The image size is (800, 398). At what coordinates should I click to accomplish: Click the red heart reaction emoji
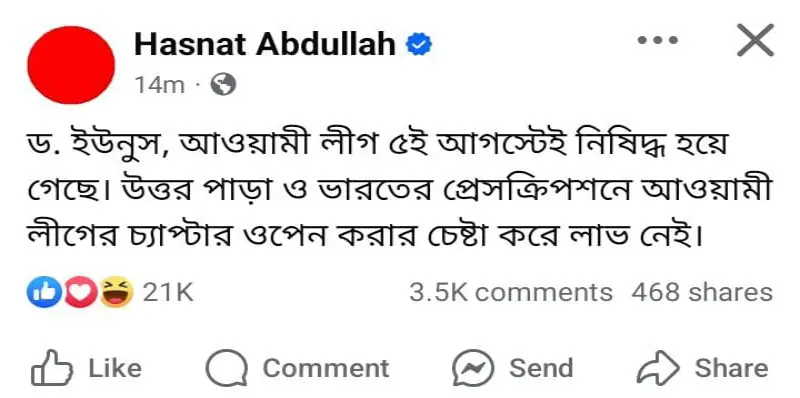[81, 292]
